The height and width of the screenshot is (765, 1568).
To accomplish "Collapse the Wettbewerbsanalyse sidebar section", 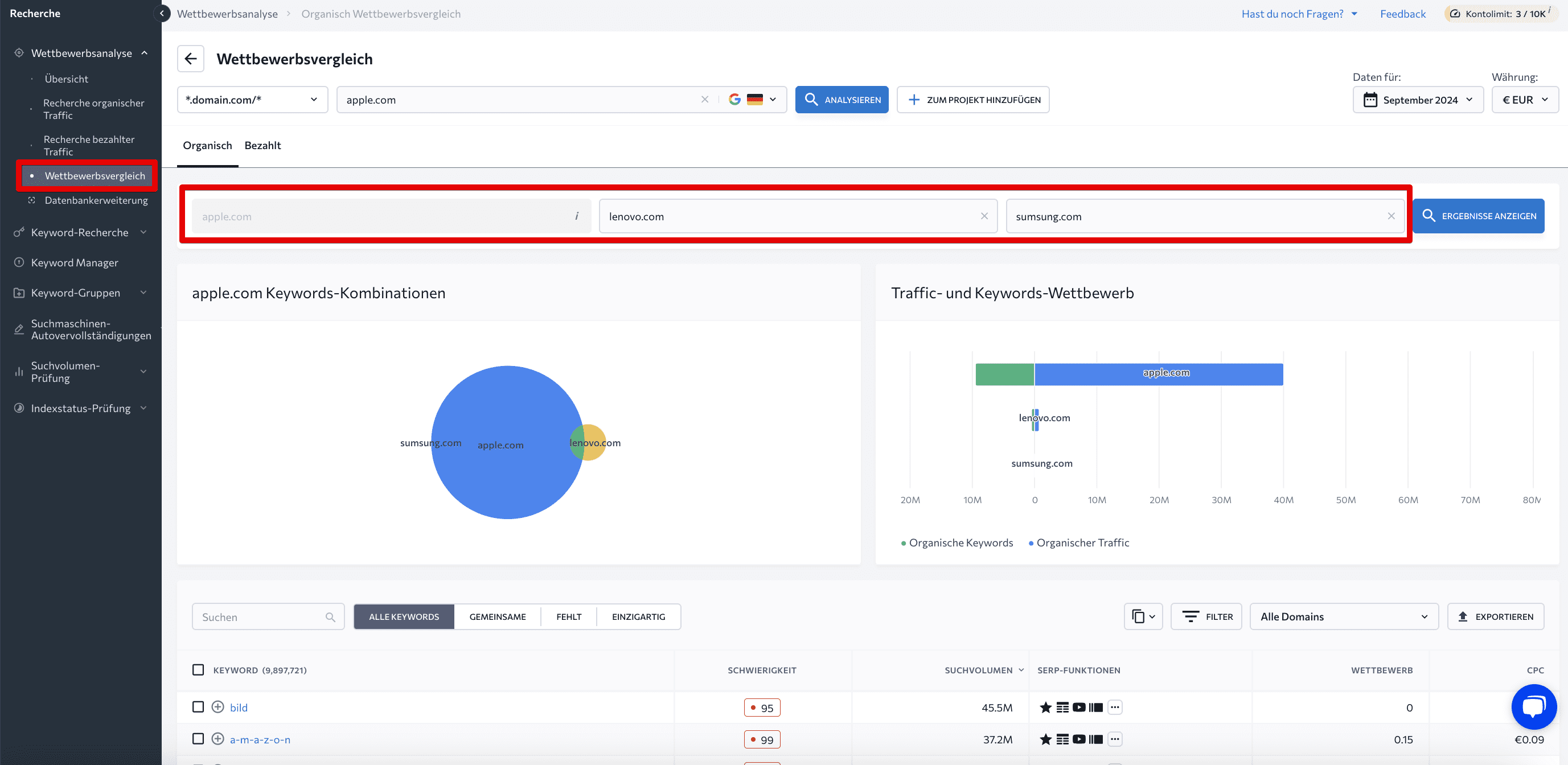I will click(x=144, y=53).
